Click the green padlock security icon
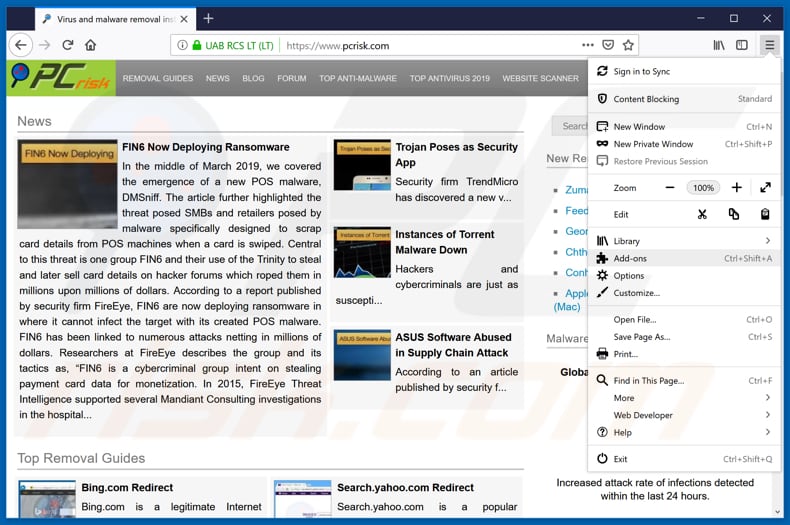790x525 pixels. (197, 45)
